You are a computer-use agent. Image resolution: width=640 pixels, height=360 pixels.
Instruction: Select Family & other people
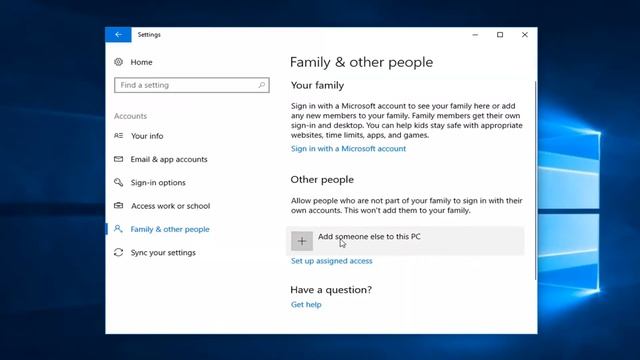click(x=170, y=229)
